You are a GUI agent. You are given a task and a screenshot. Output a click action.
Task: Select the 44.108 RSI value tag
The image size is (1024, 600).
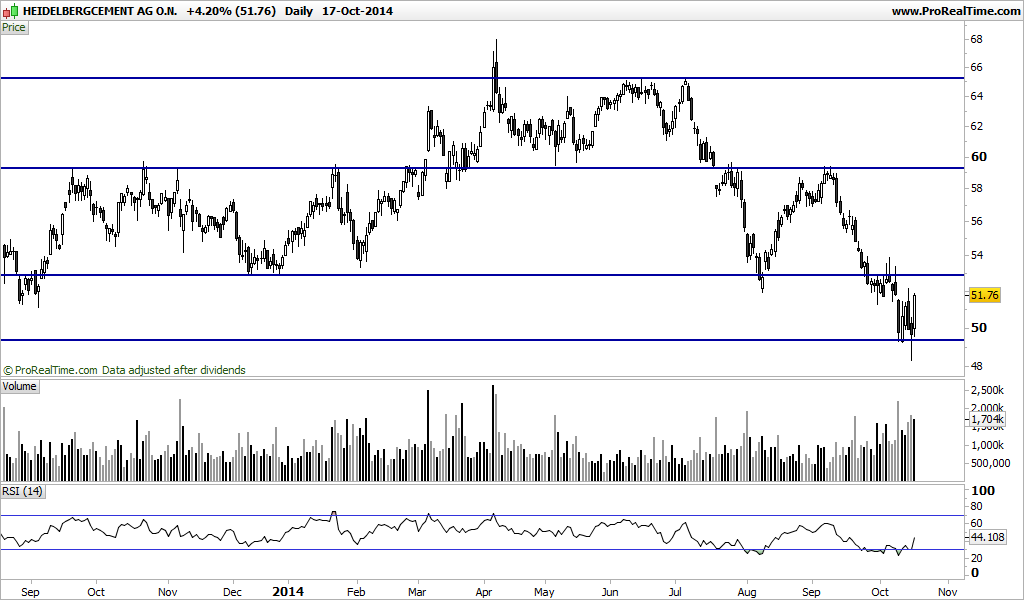tap(987, 537)
